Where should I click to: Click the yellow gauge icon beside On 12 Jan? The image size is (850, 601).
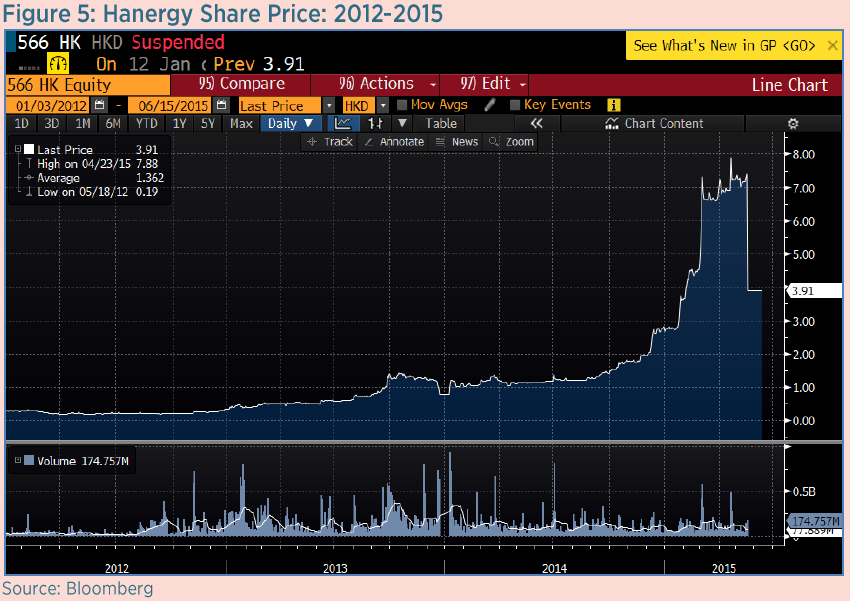[x=57, y=63]
